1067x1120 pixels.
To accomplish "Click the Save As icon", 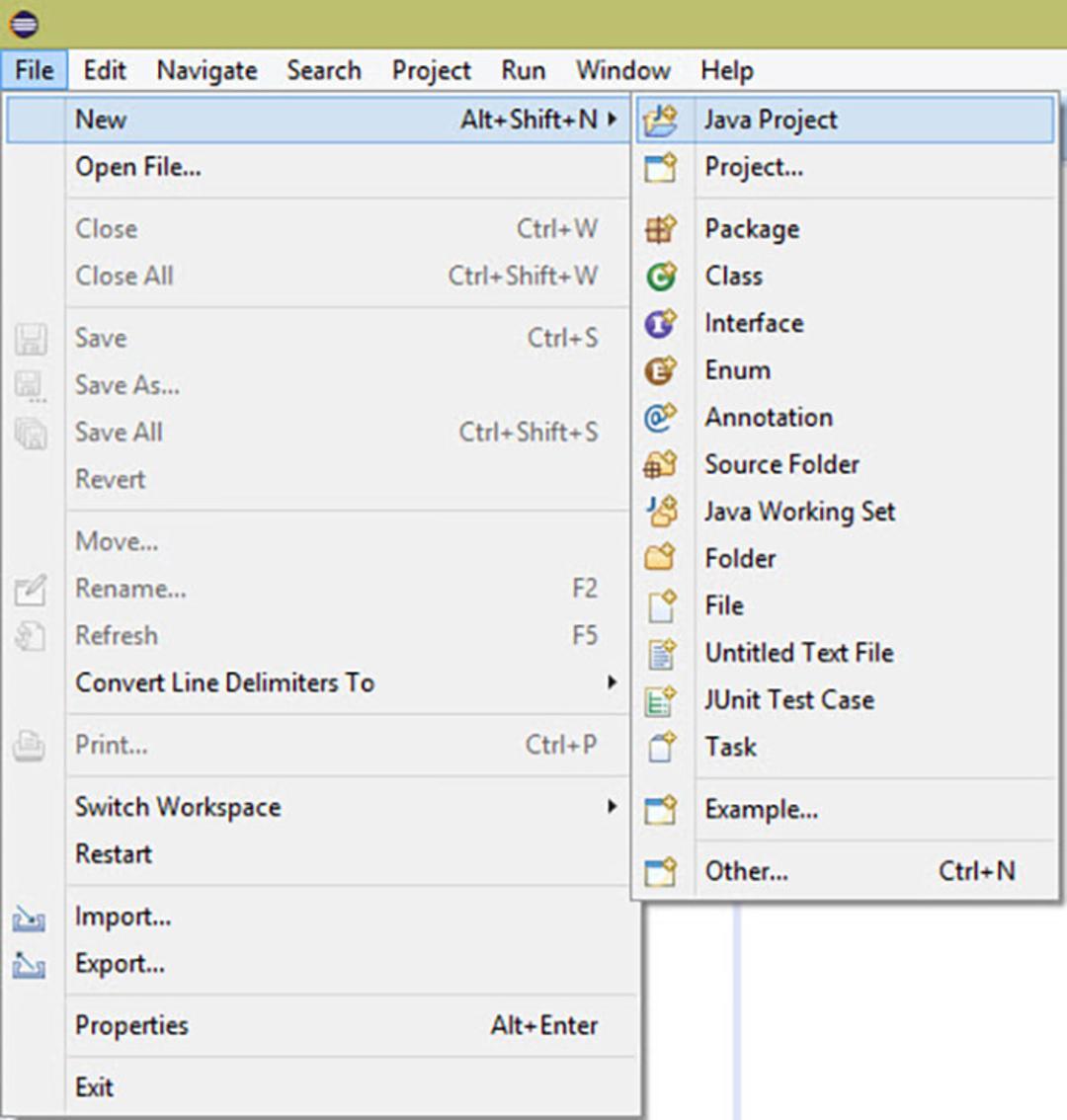I will [31, 386].
